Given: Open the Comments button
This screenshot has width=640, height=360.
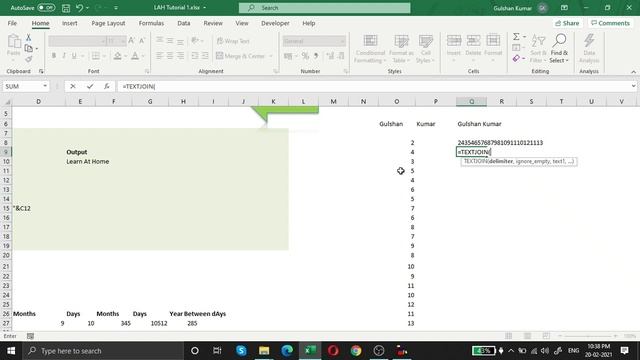Looking at the screenshot, I should coord(611,23).
